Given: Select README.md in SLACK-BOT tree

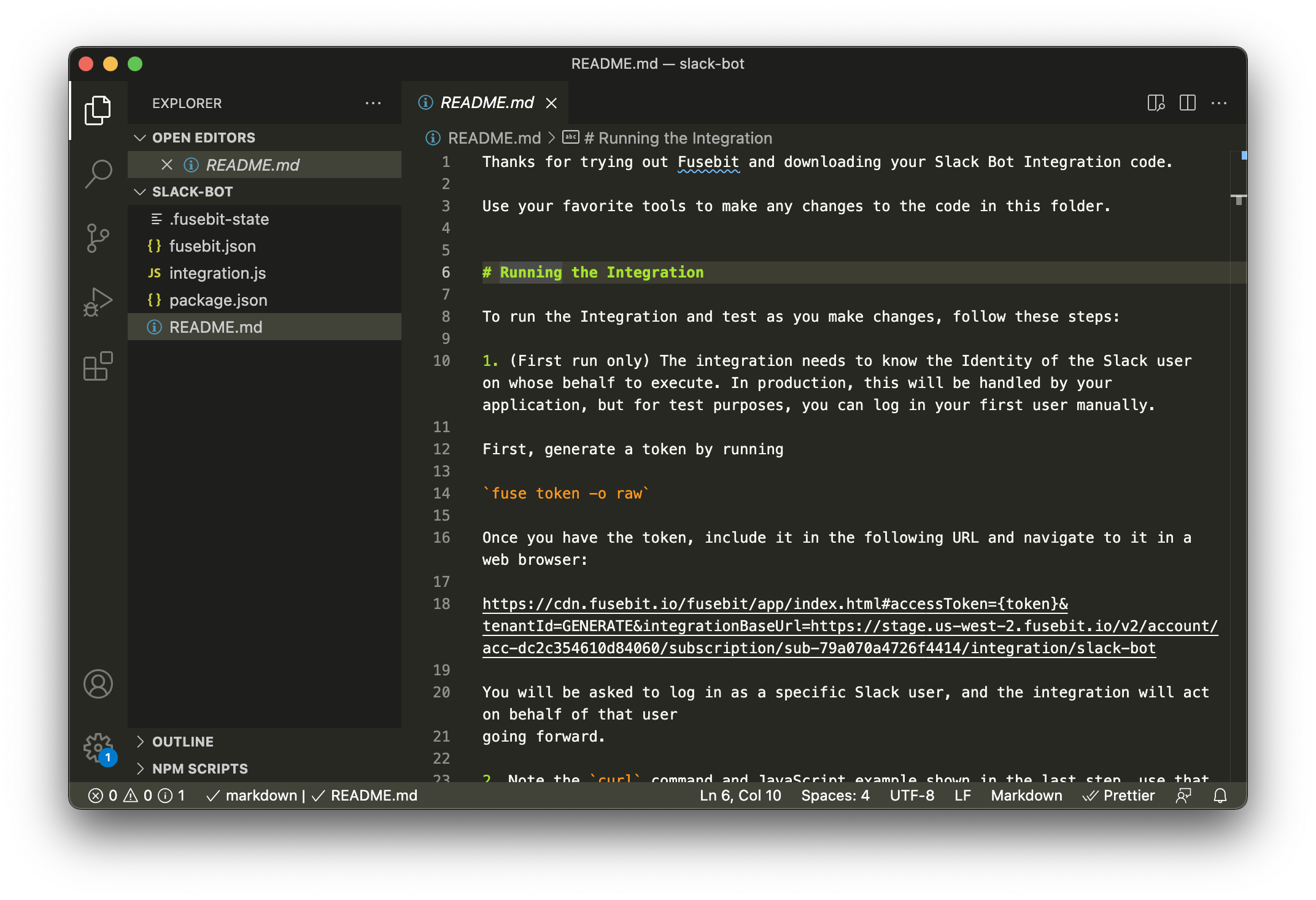Looking at the screenshot, I should pos(264,327).
